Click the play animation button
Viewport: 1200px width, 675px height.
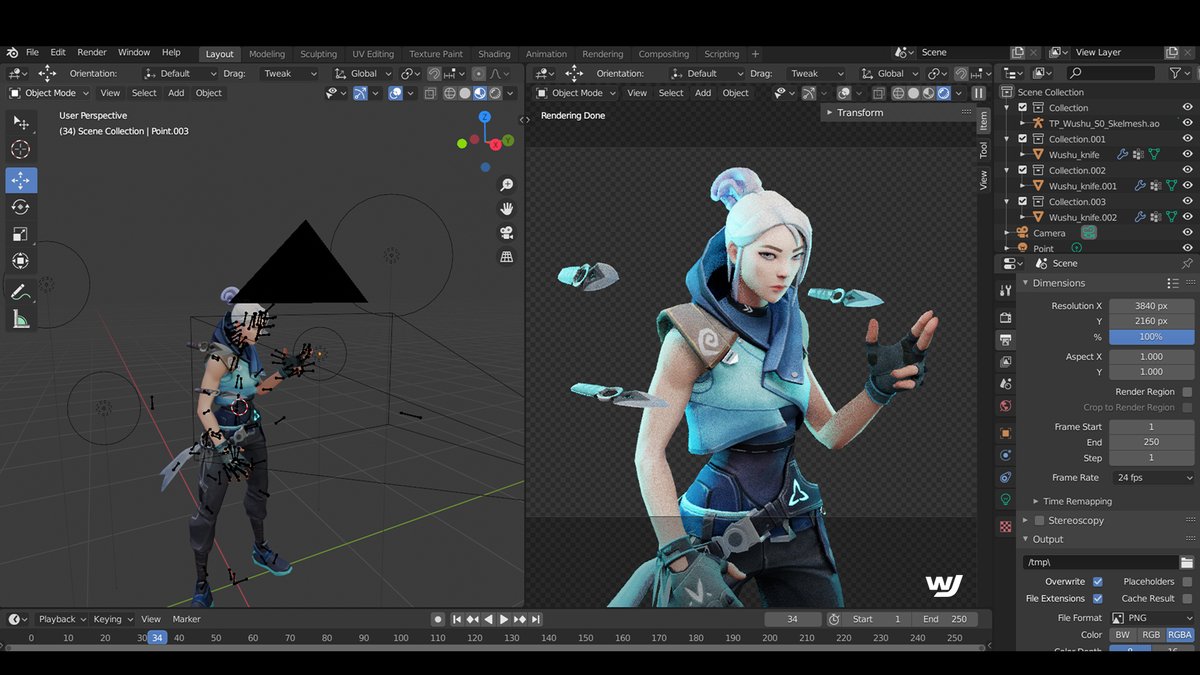504,620
